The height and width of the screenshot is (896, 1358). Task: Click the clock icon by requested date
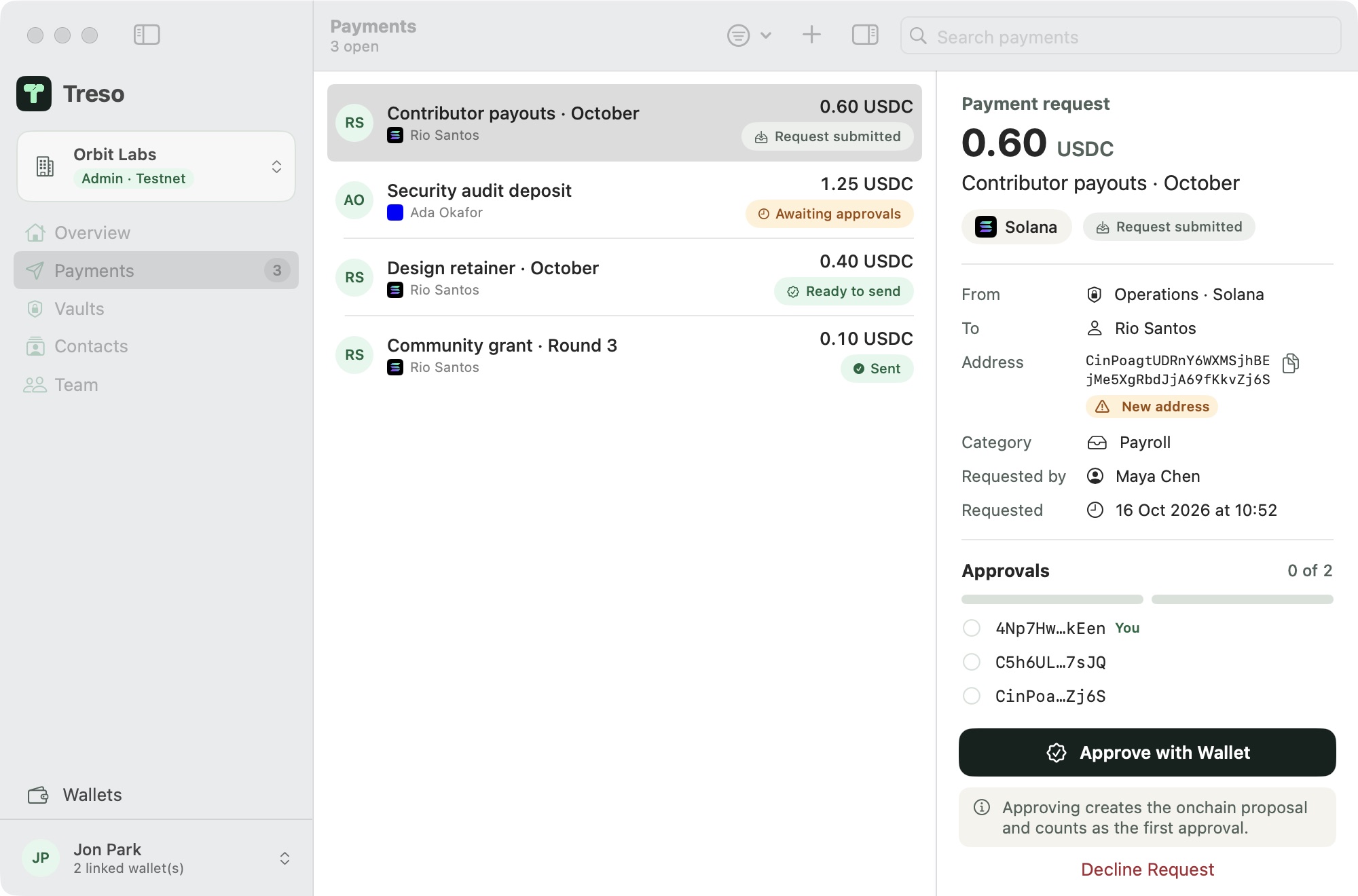coord(1095,510)
